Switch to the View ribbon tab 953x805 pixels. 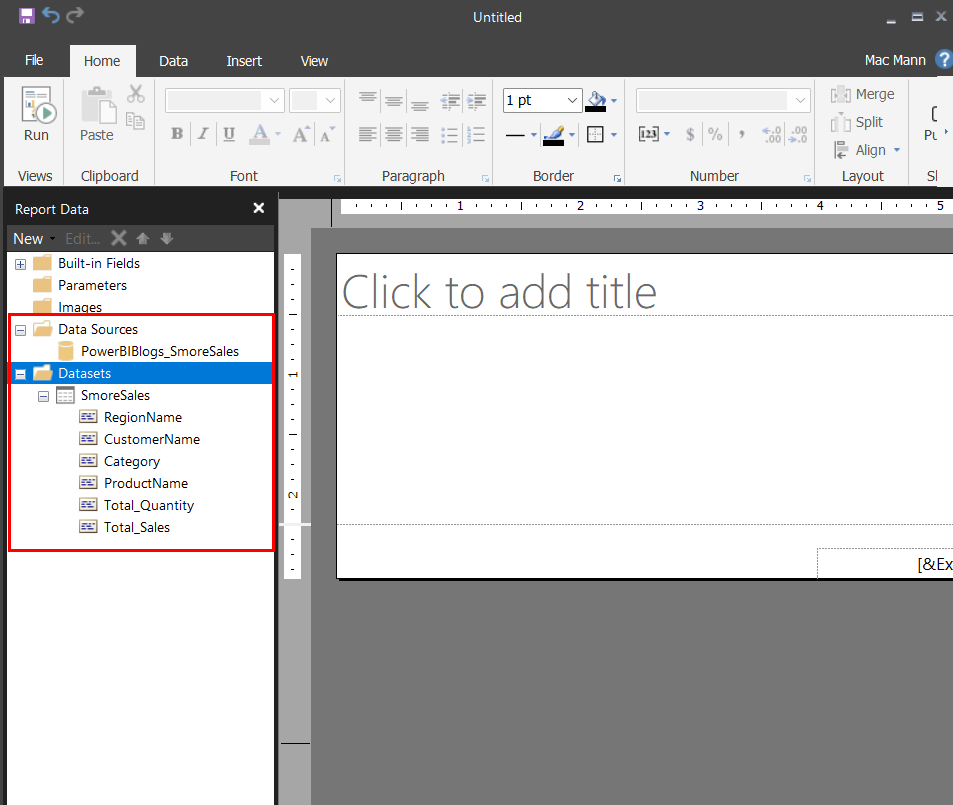pos(314,61)
